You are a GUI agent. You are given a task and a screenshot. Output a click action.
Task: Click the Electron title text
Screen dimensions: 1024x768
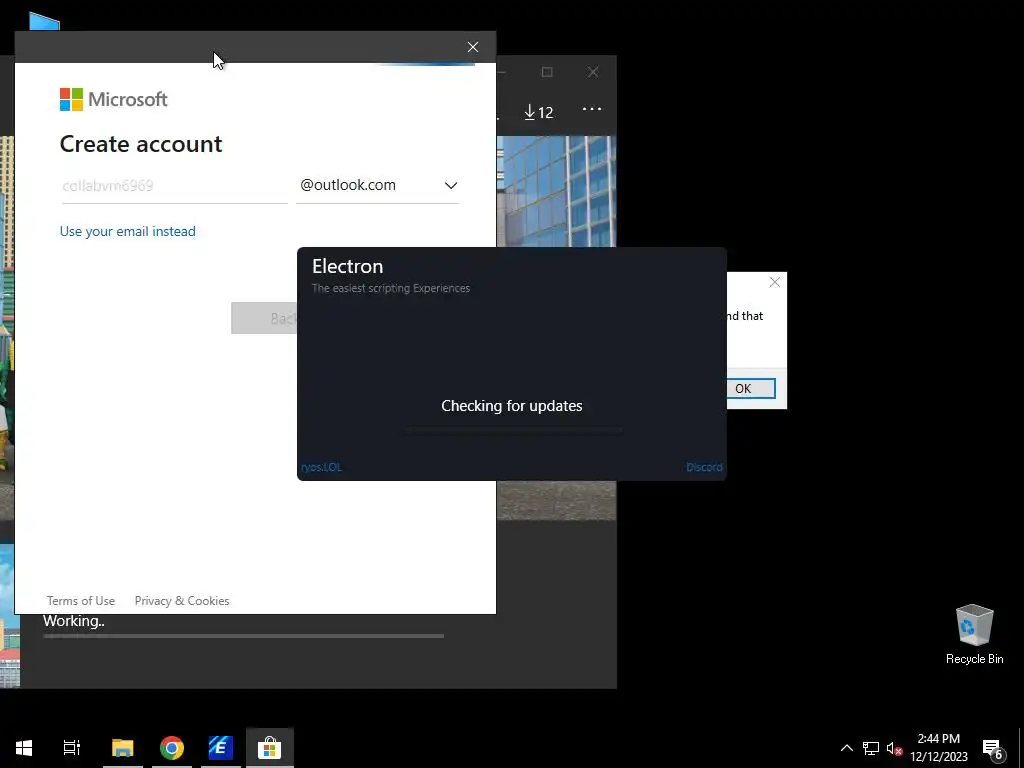tap(347, 266)
